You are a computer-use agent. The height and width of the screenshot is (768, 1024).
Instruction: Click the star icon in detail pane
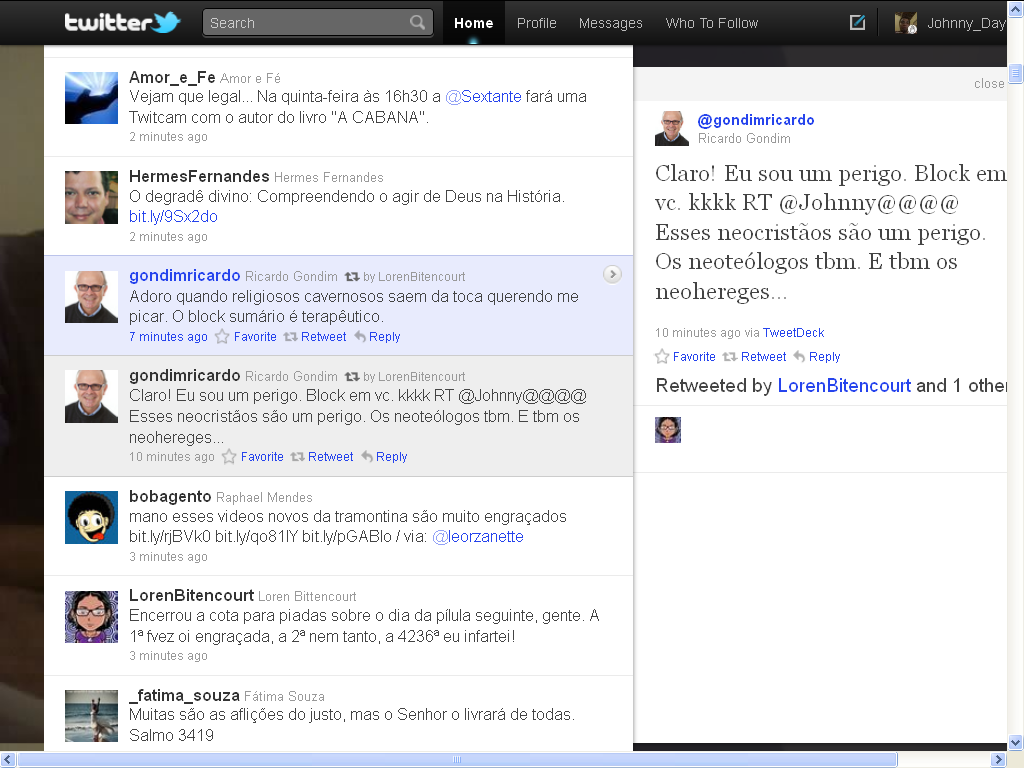point(662,357)
